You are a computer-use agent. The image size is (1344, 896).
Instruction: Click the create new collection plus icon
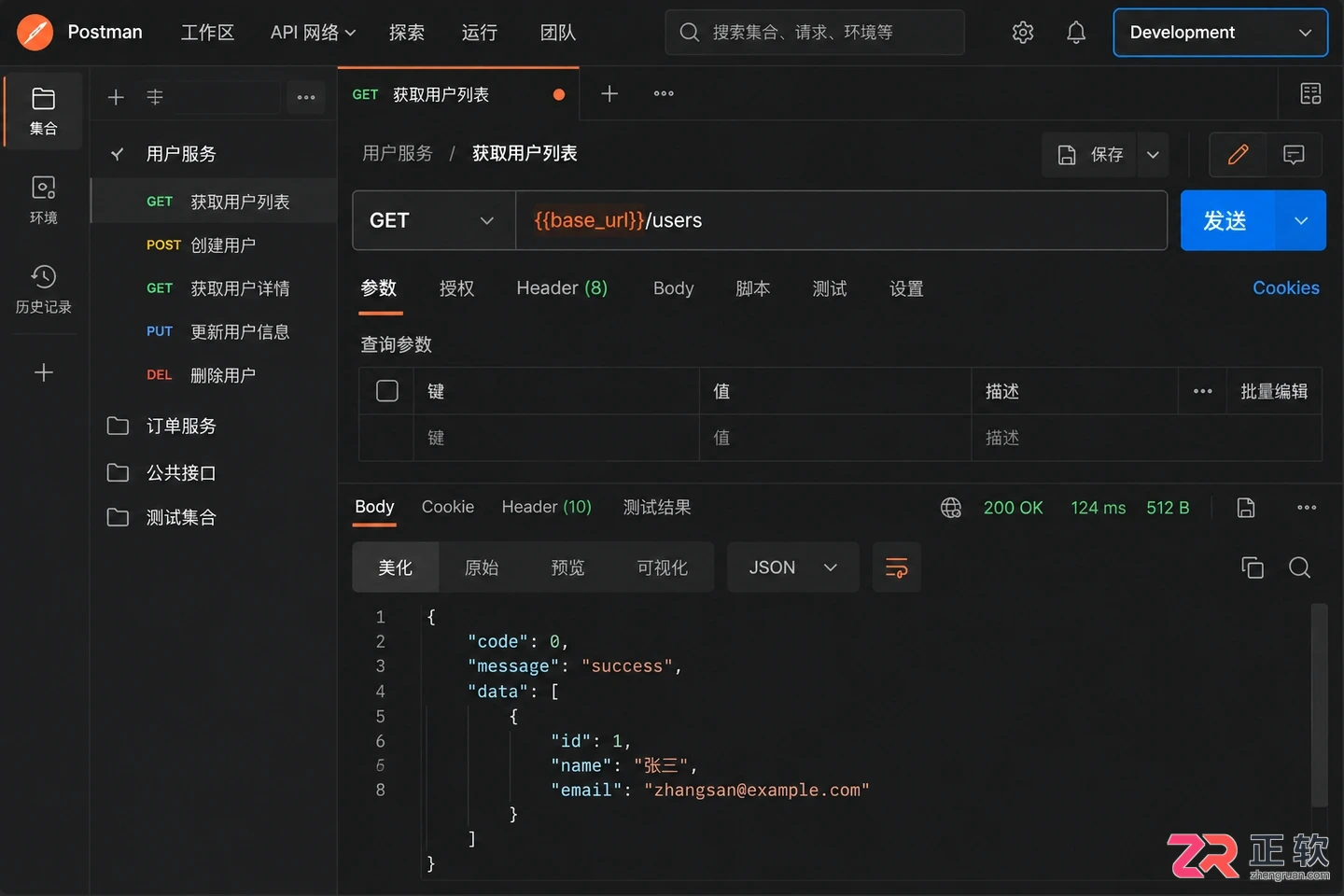tap(116, 97)
